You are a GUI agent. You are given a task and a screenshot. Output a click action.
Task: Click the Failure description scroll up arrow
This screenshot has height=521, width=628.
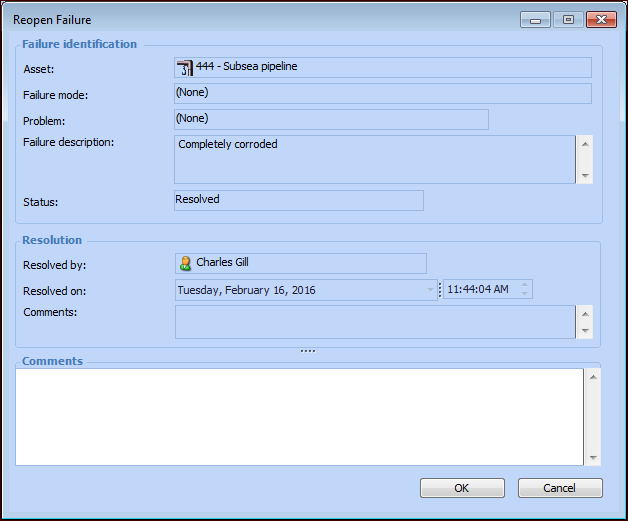click(585, 144)
